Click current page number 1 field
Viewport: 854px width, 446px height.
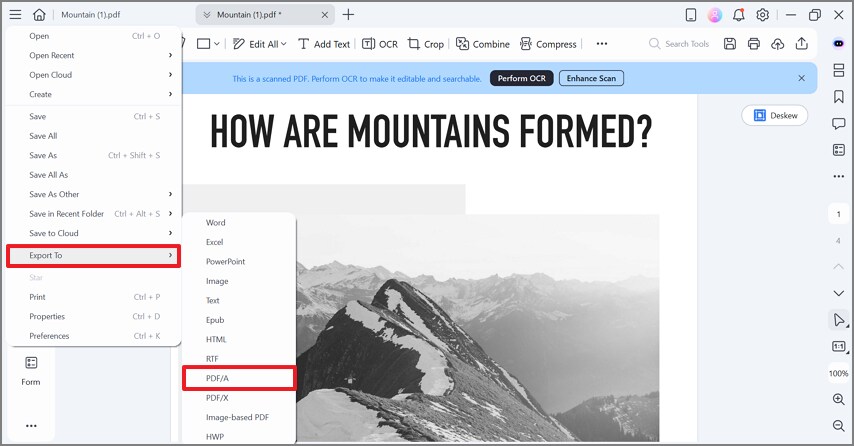[x=839, y=214]
